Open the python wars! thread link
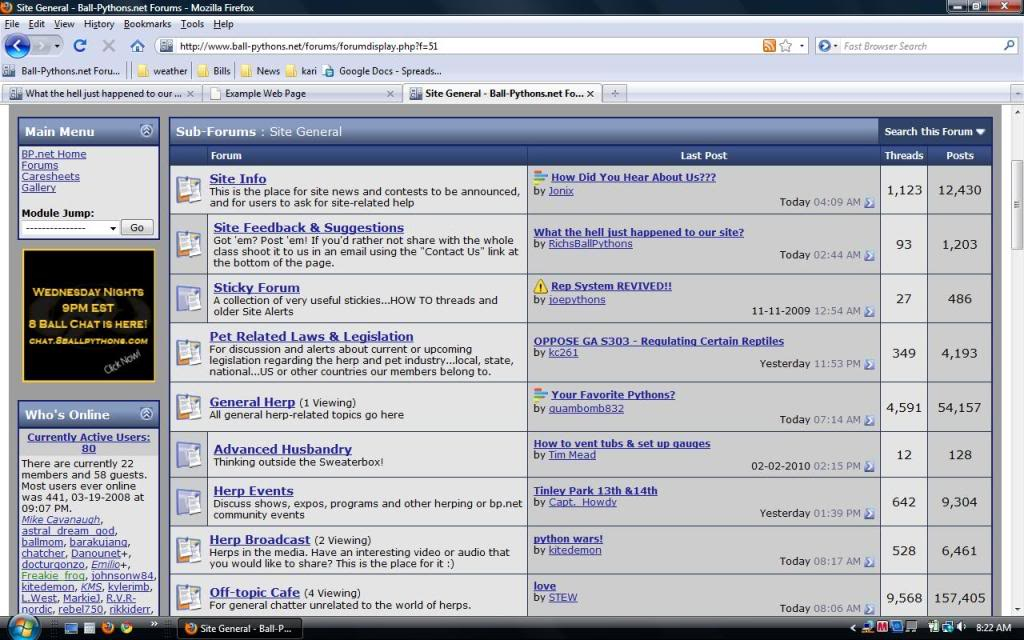 (x=568, y=539)
